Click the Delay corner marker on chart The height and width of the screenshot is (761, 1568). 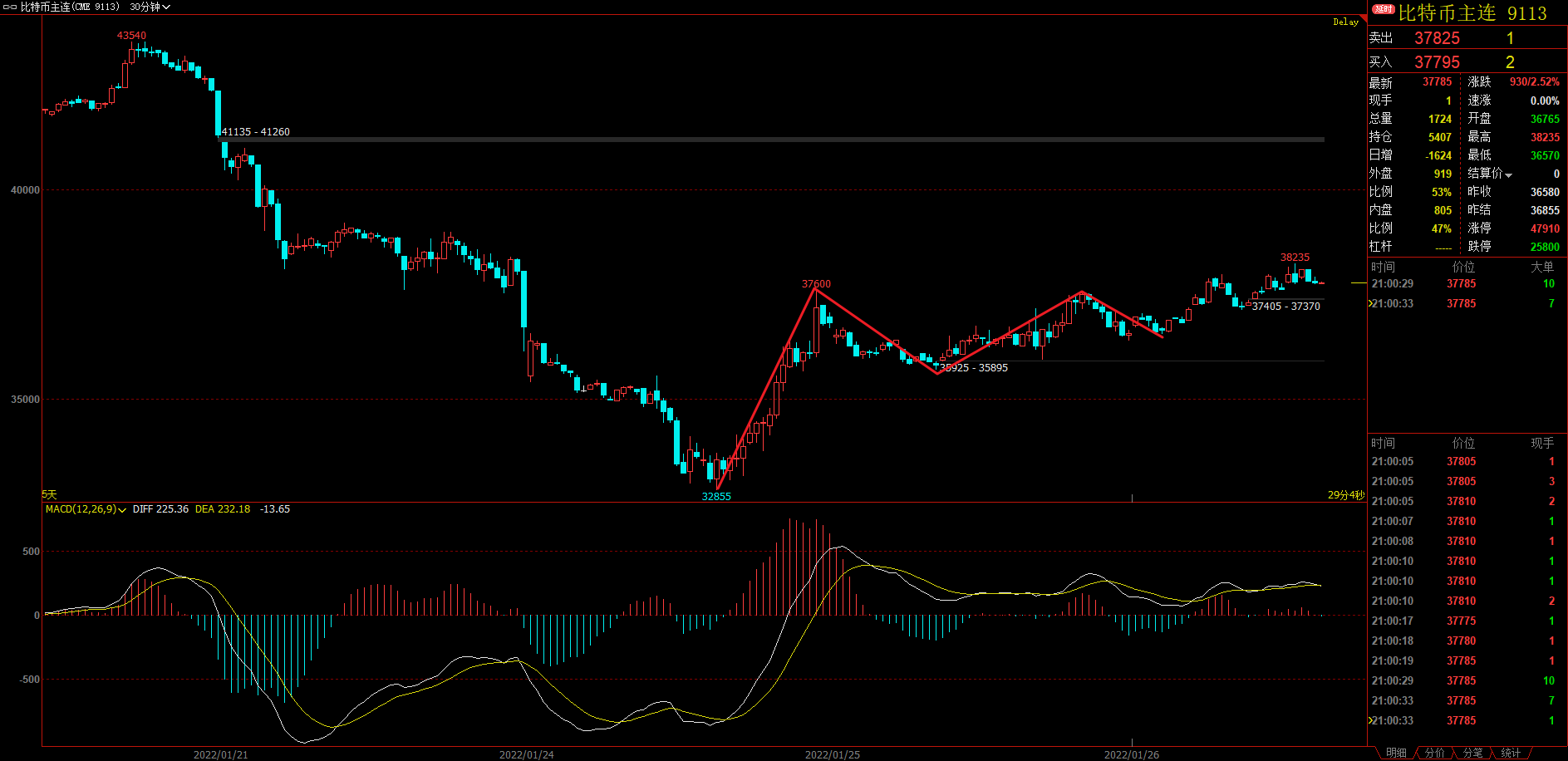pyautogui.click(x=1346, y=22)
